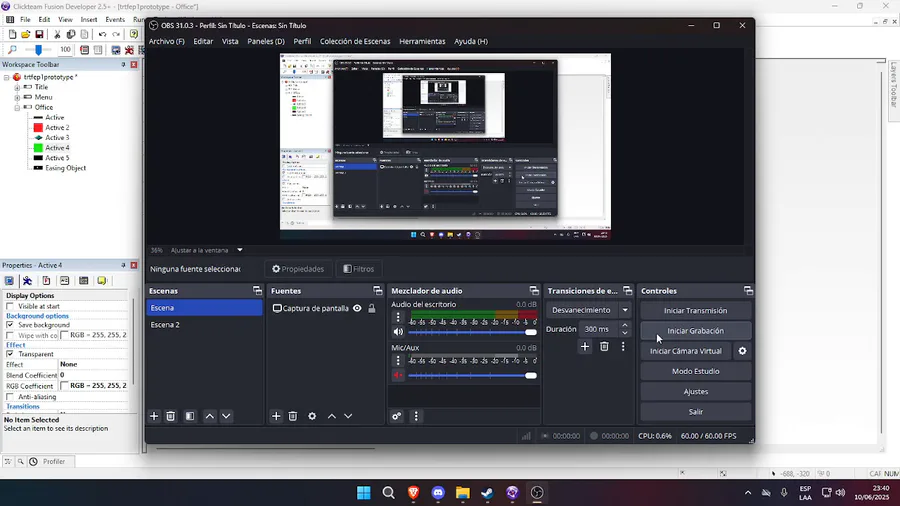This screenshot has width=900, height=506.
Task: Click Undo arrow in Clickteam toolbar
Action: (x=102, y=34)
